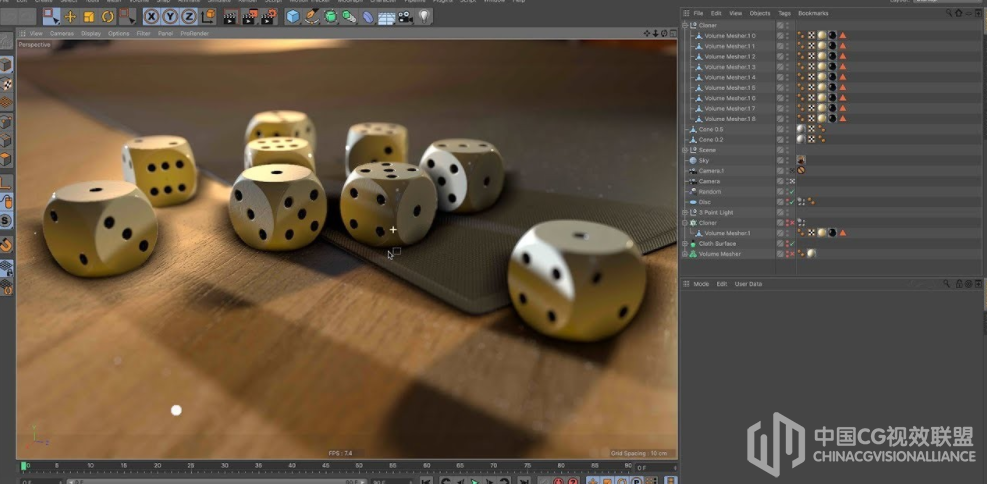Image resolution: width=987 pixels, height=484 pixels.
Task: Open the spline pen tool icon
Action: (x=312, y=17)
